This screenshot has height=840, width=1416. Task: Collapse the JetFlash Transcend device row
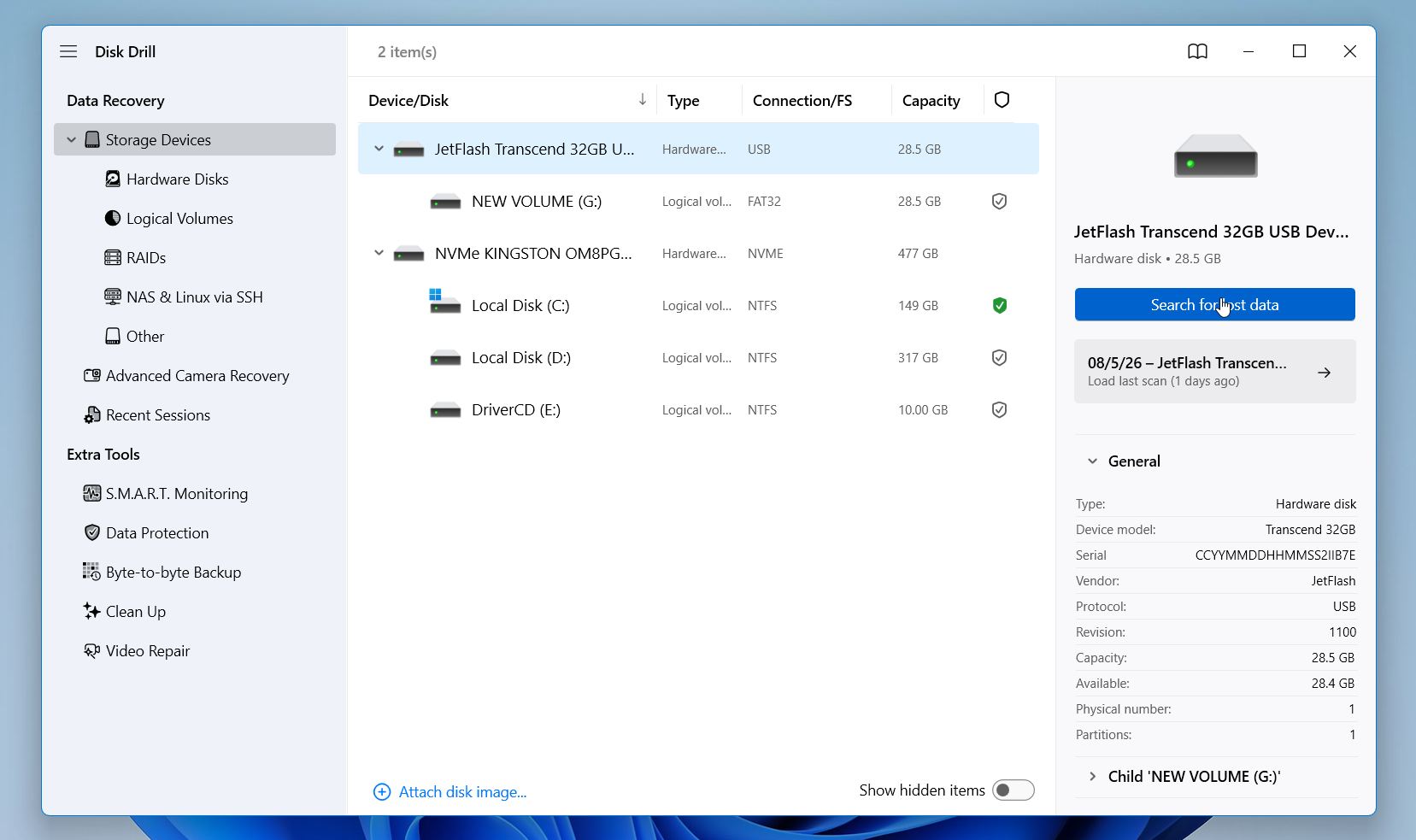[x=379, y=149]
